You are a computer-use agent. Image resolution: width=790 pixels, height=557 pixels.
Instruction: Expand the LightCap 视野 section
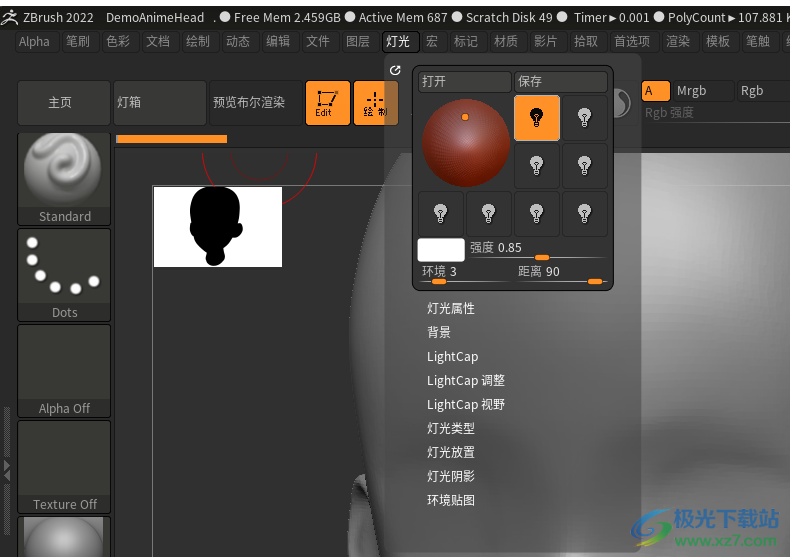click(x=466, y=404)
